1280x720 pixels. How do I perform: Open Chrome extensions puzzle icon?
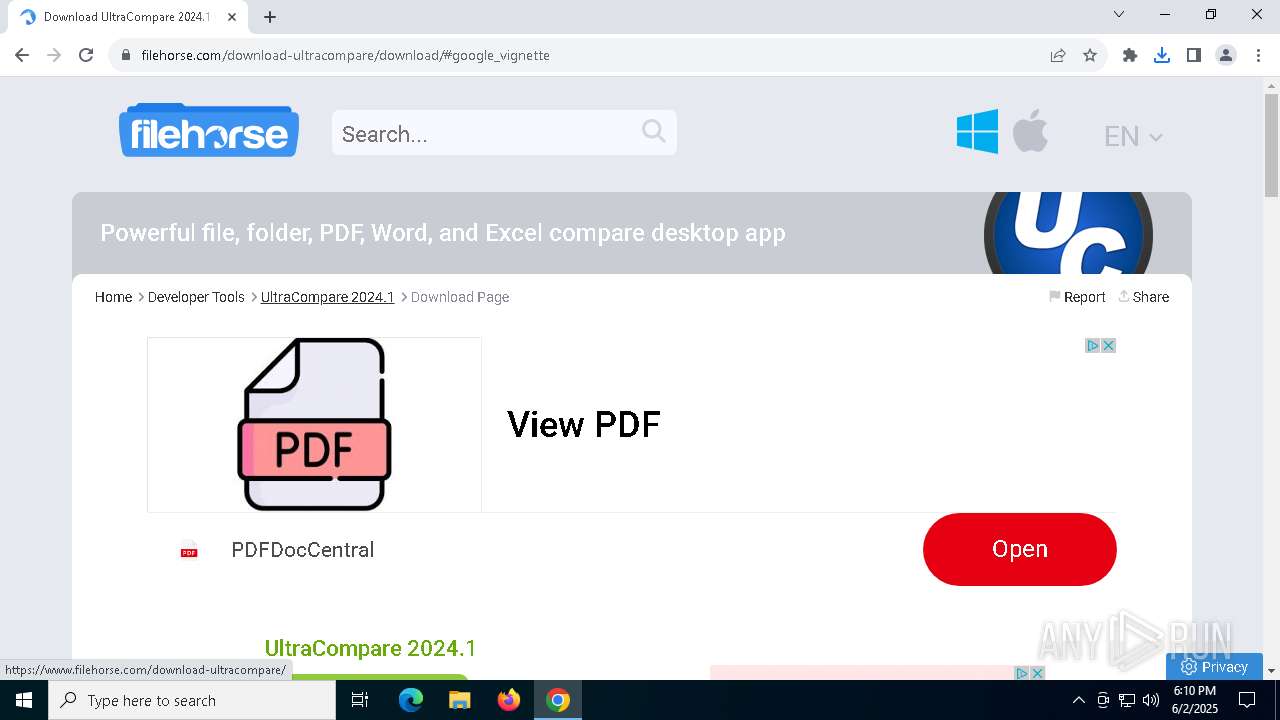(x=1130, y=55)
